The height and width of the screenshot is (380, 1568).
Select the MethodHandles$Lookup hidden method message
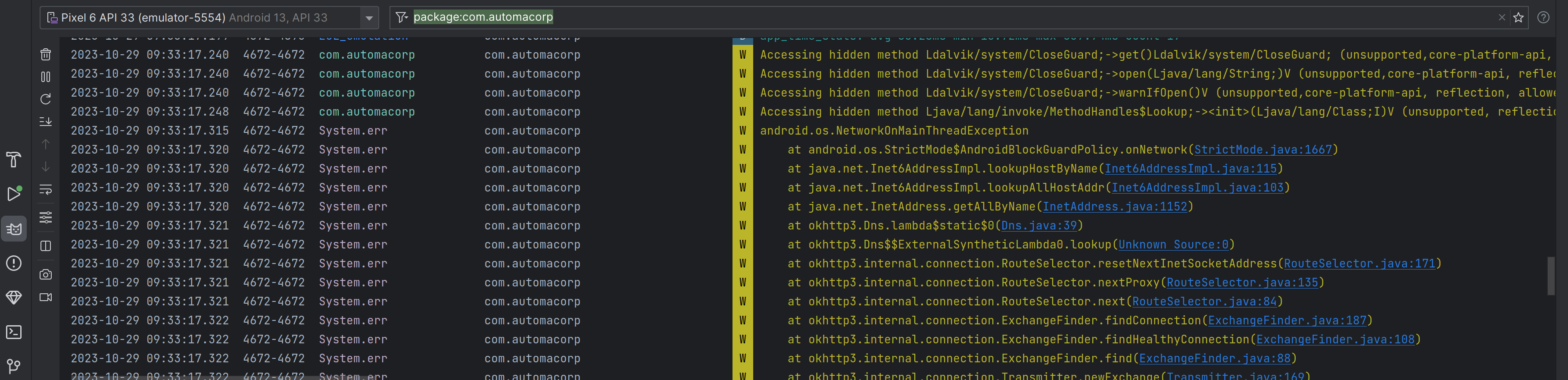coord(1157,111)
